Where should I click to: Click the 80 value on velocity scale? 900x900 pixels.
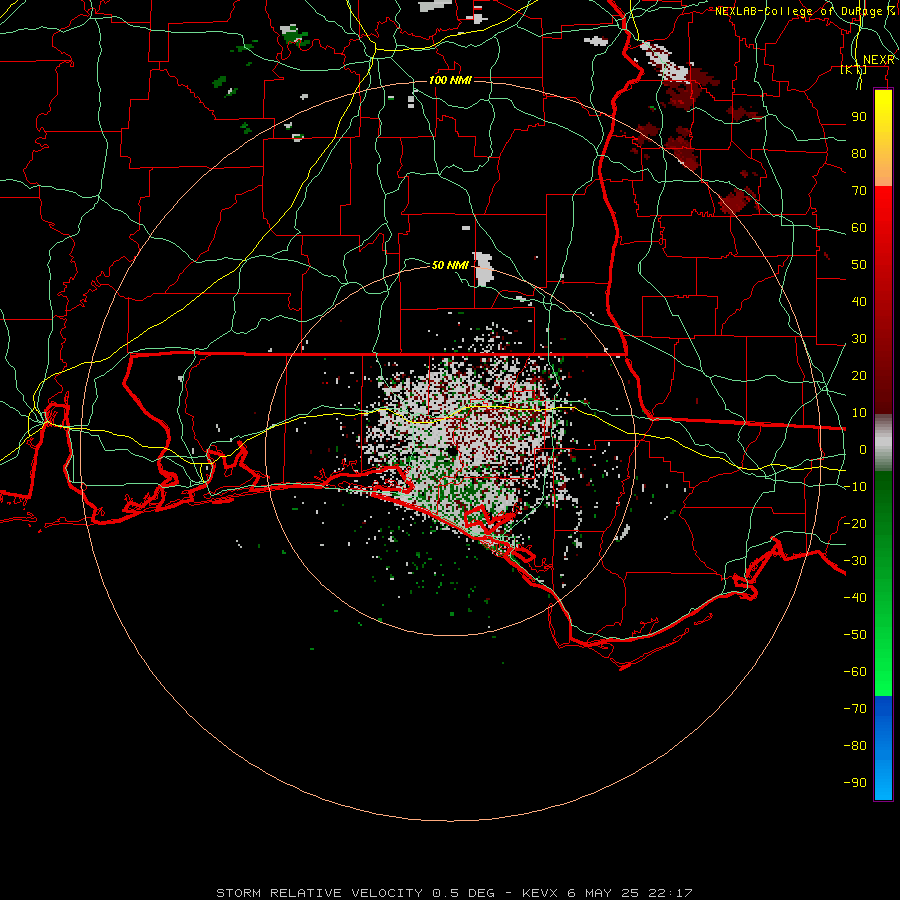[859, 154]
